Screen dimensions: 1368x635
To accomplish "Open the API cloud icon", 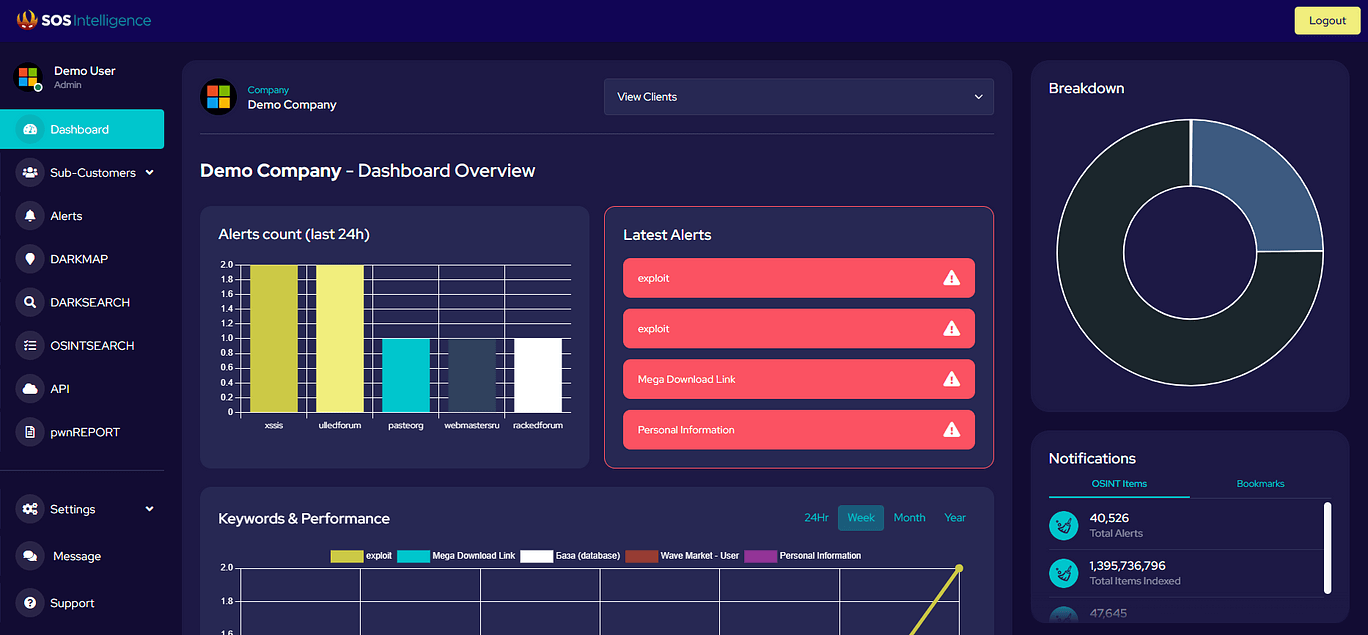I will pyautogui.click(x=30, y=388).
